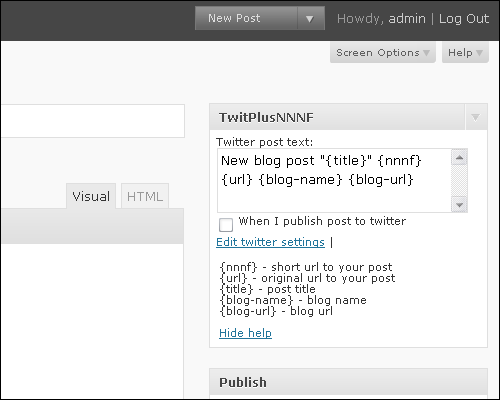Click the 'Twitter post text:' label
The image size is (500, 400).
point(265,142)
